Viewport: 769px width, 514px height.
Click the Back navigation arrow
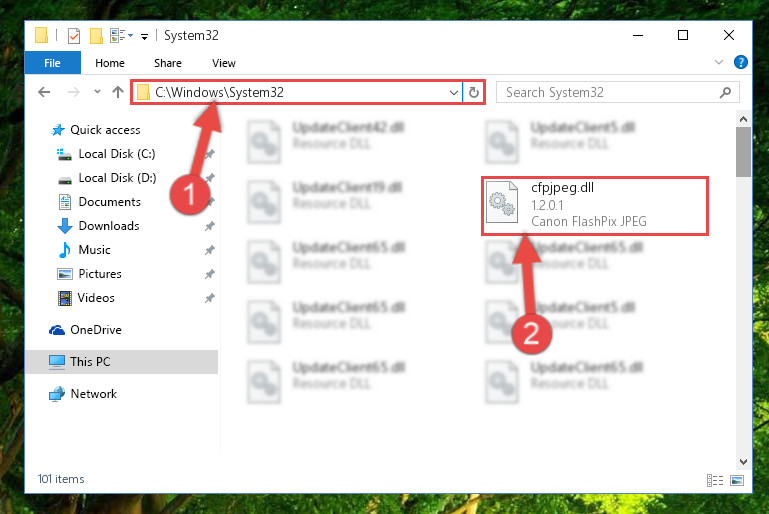click(x=44, y=92)
